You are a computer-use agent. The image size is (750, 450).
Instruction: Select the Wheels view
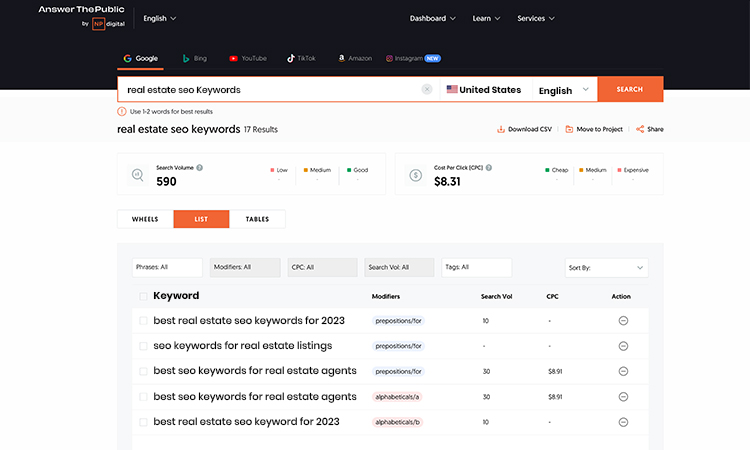pos(145,219)
